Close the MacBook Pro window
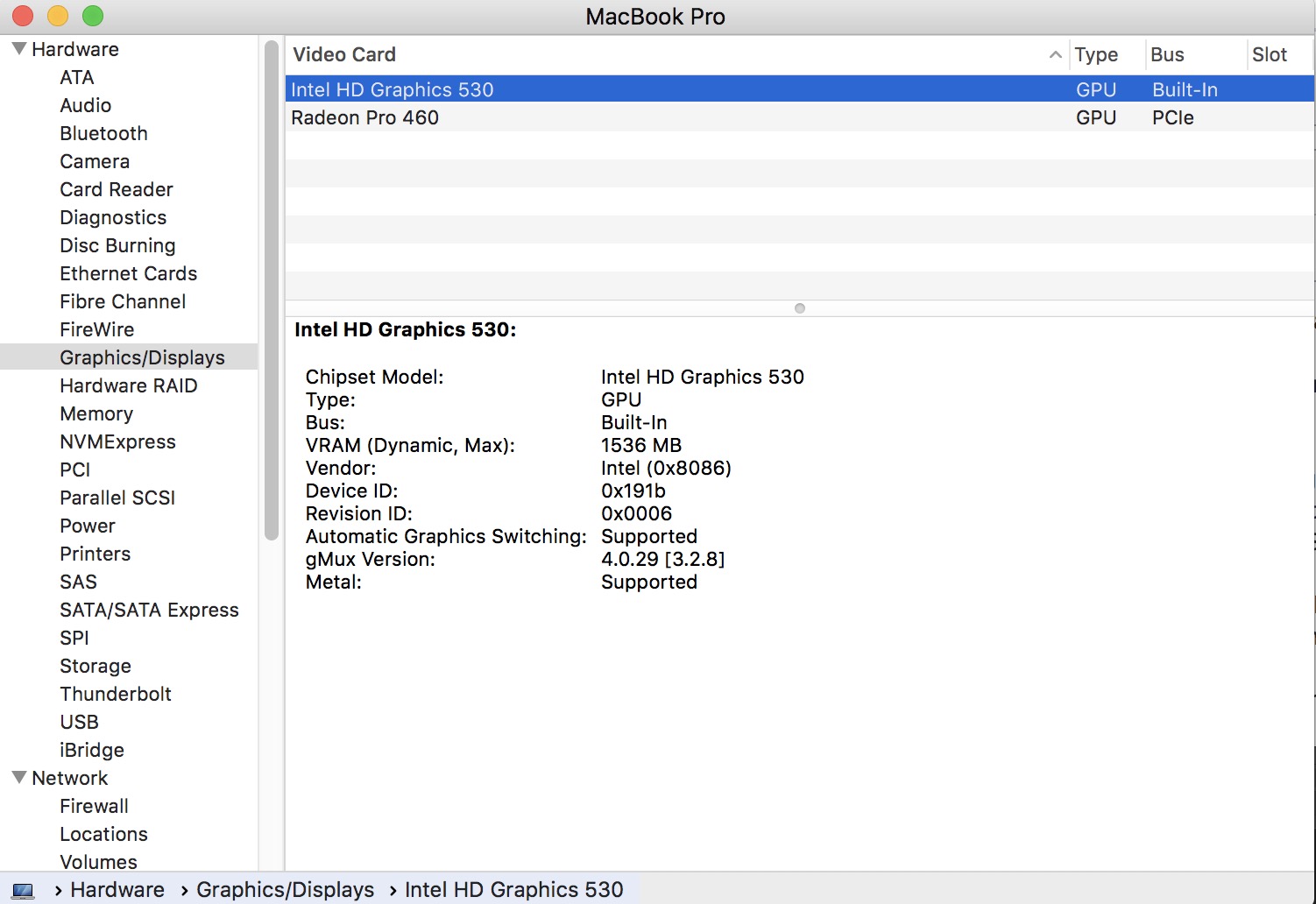The image size is (1316, 904). pos(23,16)
